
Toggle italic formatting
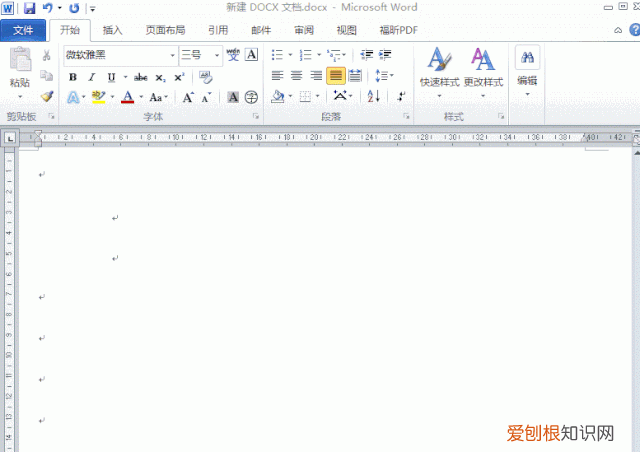(x=92, y=77)
